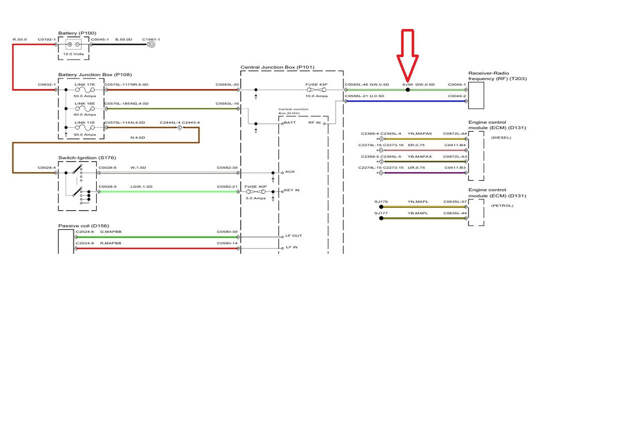Image resolution: width=620 pixels, height=422 pixels.
Task: Click the Passive coil (D156) label
Action: pos(83,225)
